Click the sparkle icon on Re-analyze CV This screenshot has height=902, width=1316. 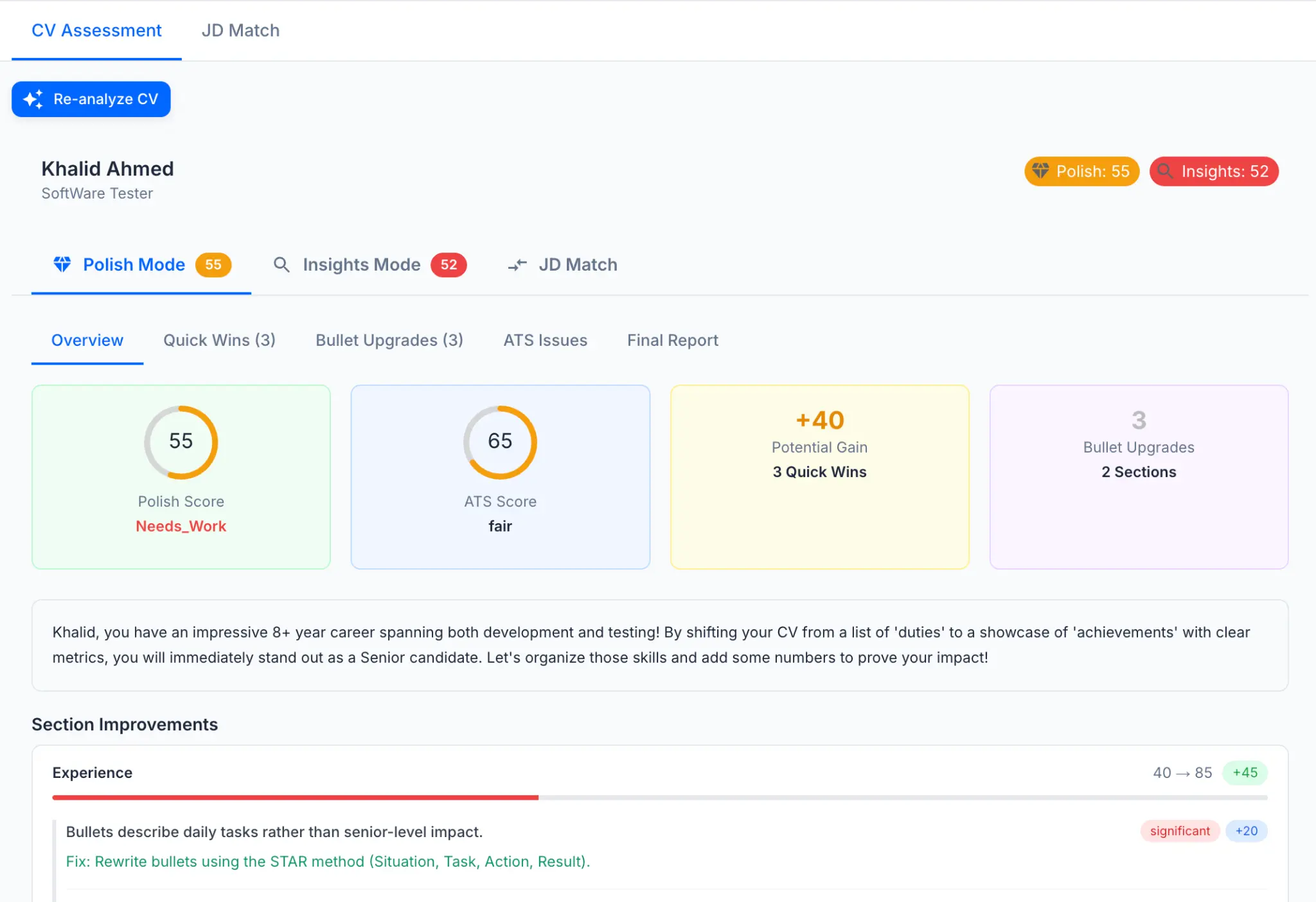click(33, 99)
